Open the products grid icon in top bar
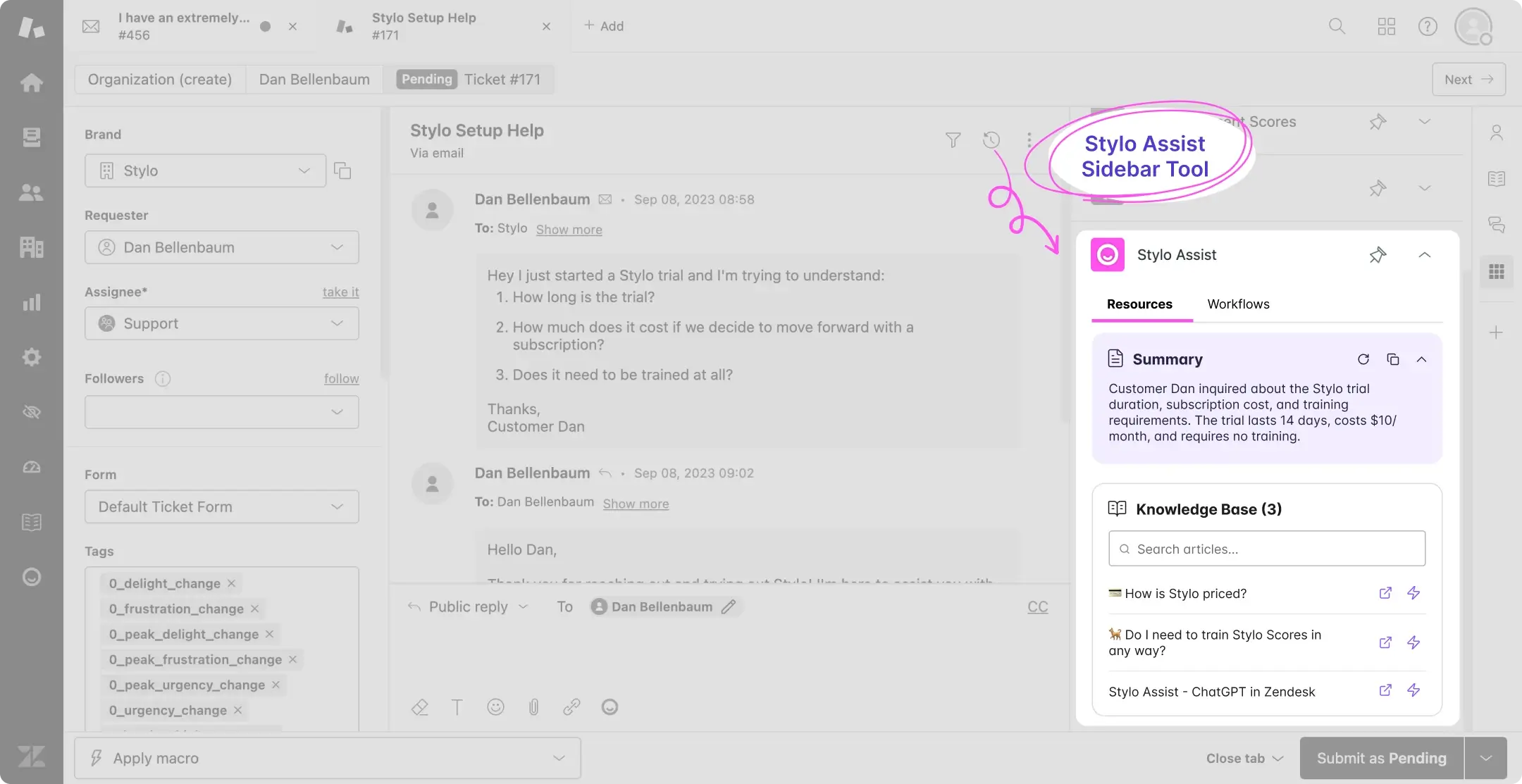 [1386, 27]
